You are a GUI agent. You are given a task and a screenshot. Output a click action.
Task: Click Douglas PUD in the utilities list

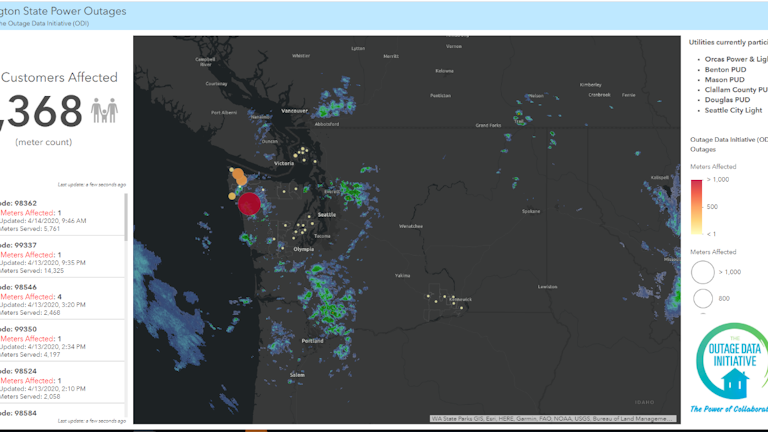728,100
